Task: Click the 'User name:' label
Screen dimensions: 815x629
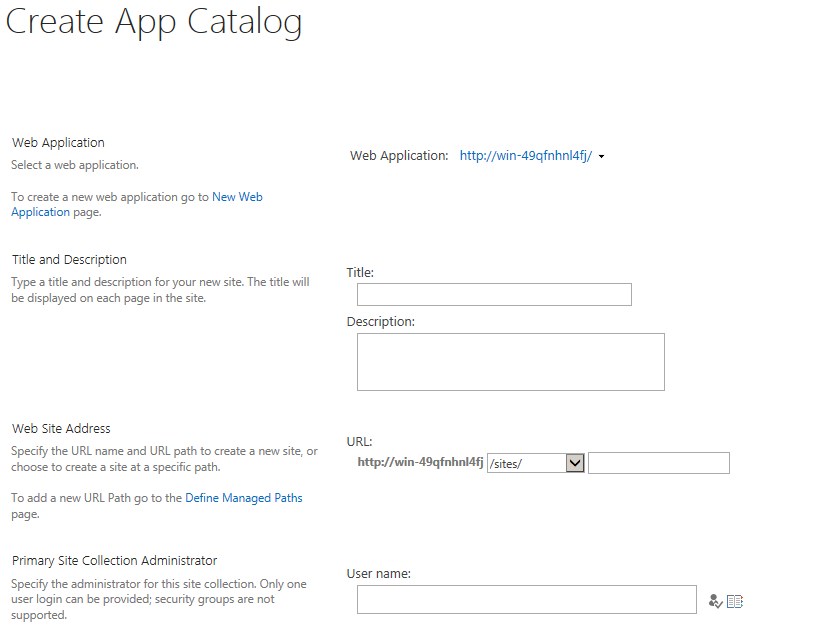Action: pyautogui.click(x=378, y=573)
